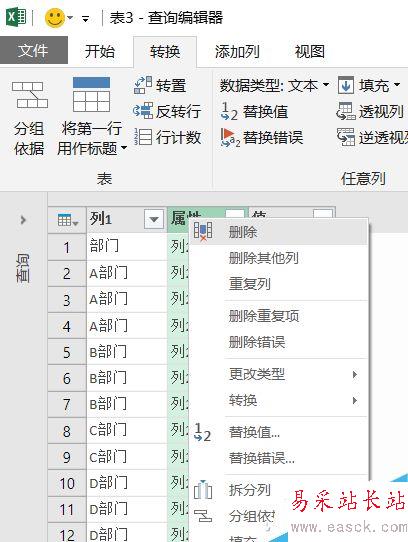Viewport: 408px width, 542px height.
Task: Click cell D部门 in row 11
Action: click(x=127, y=510)
